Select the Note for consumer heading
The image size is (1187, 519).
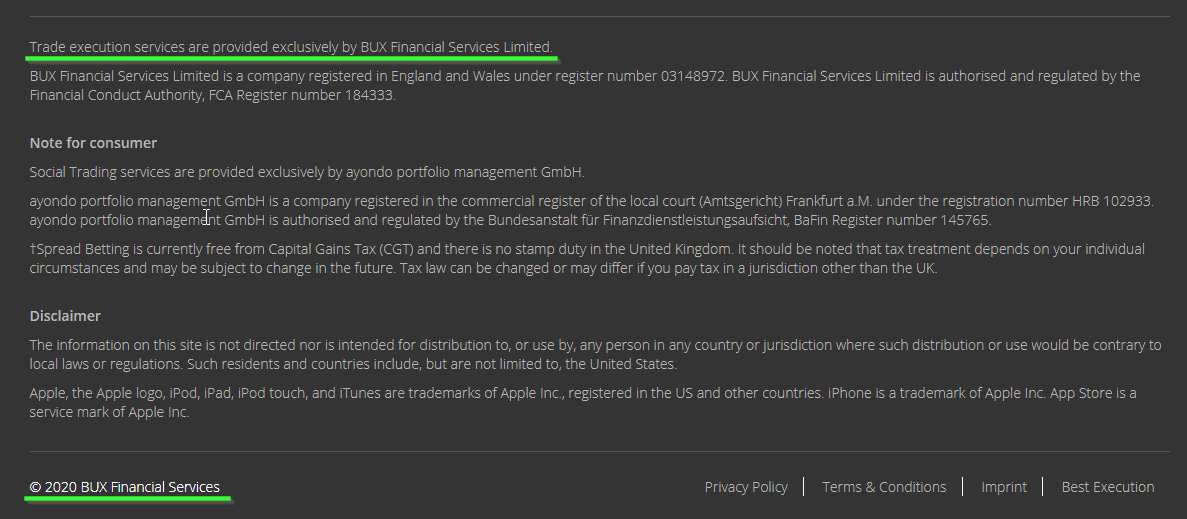(x=93, y=143)
